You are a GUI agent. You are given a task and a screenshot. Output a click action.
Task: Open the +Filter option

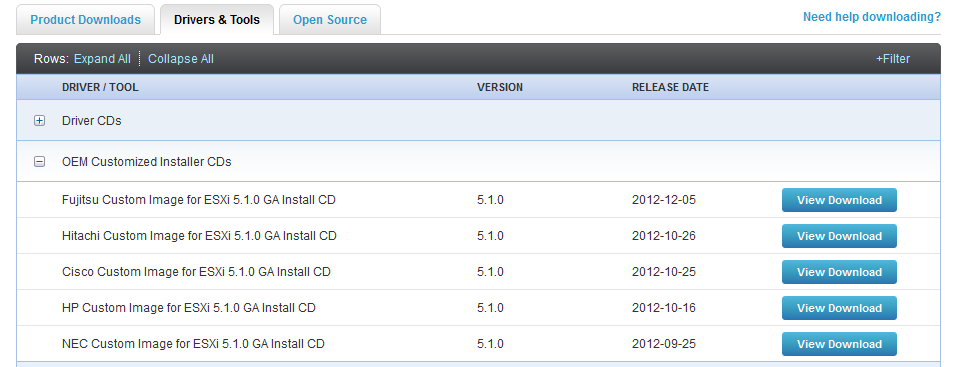click(x=893, y=59)
